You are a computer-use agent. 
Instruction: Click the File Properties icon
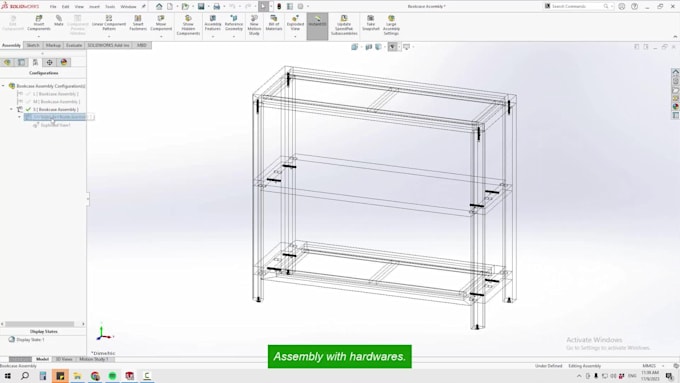(290, 7)
